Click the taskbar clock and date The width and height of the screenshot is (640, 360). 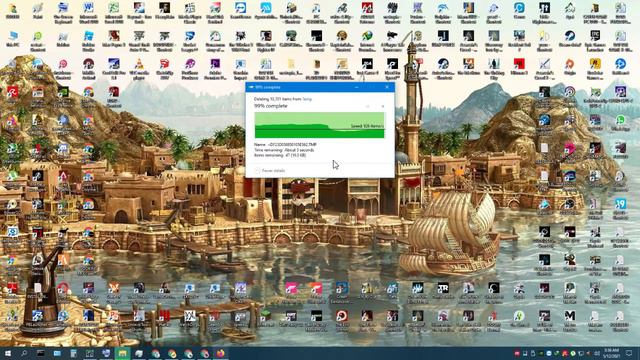pyautogui.click(x=611, y=353)
